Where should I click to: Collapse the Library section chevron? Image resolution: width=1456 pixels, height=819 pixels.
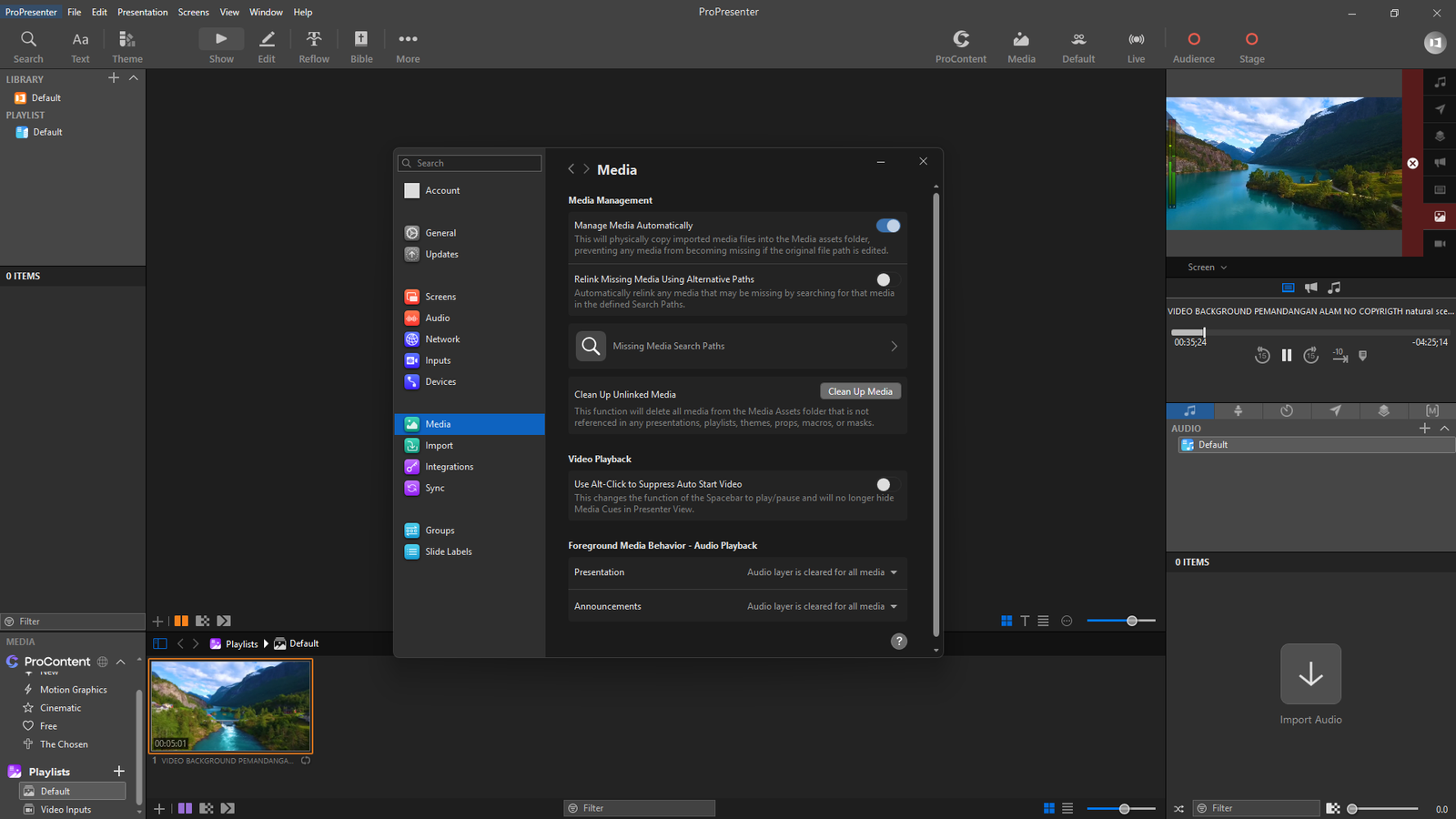[x=134, y=78]
